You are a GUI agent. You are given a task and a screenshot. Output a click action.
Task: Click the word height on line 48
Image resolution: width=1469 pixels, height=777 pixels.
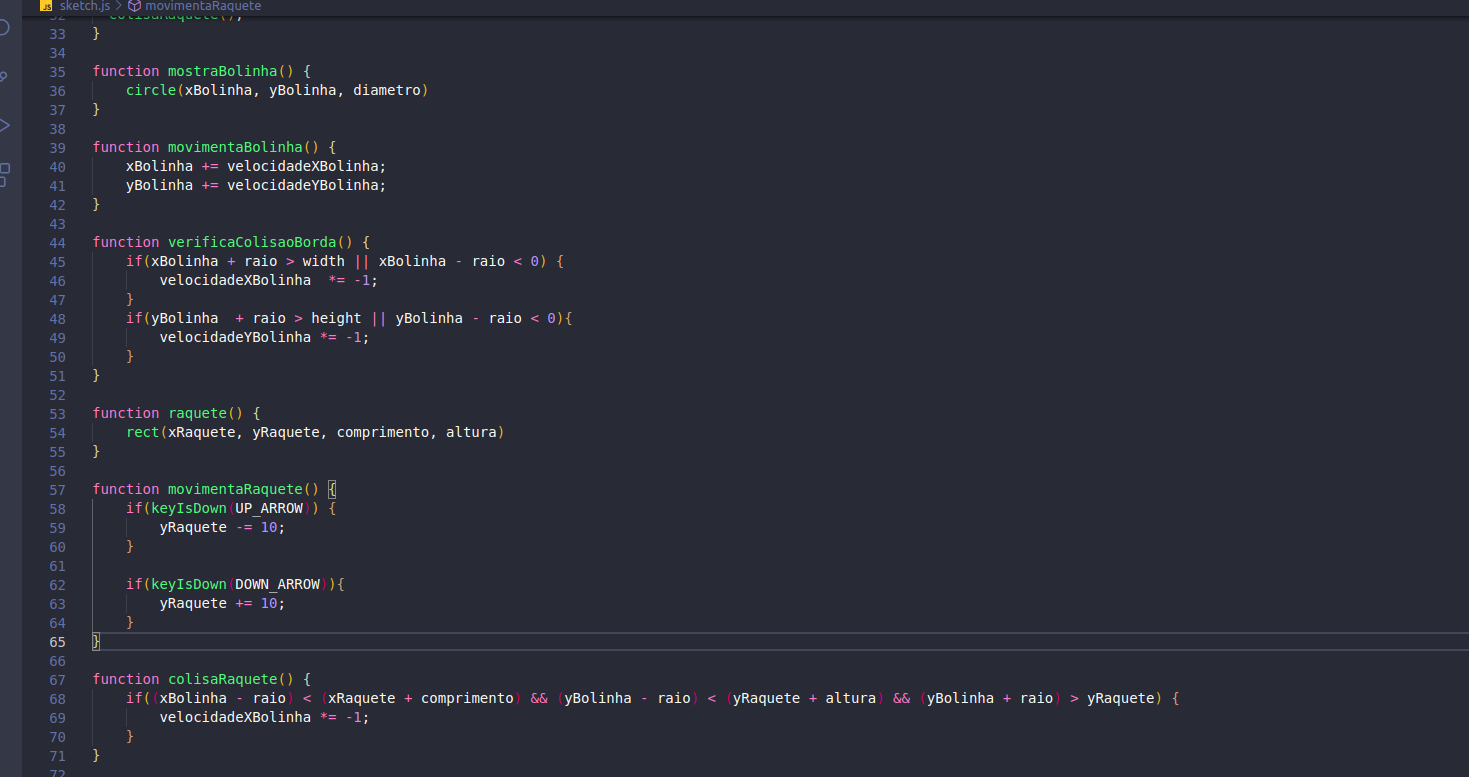(336, 318)
